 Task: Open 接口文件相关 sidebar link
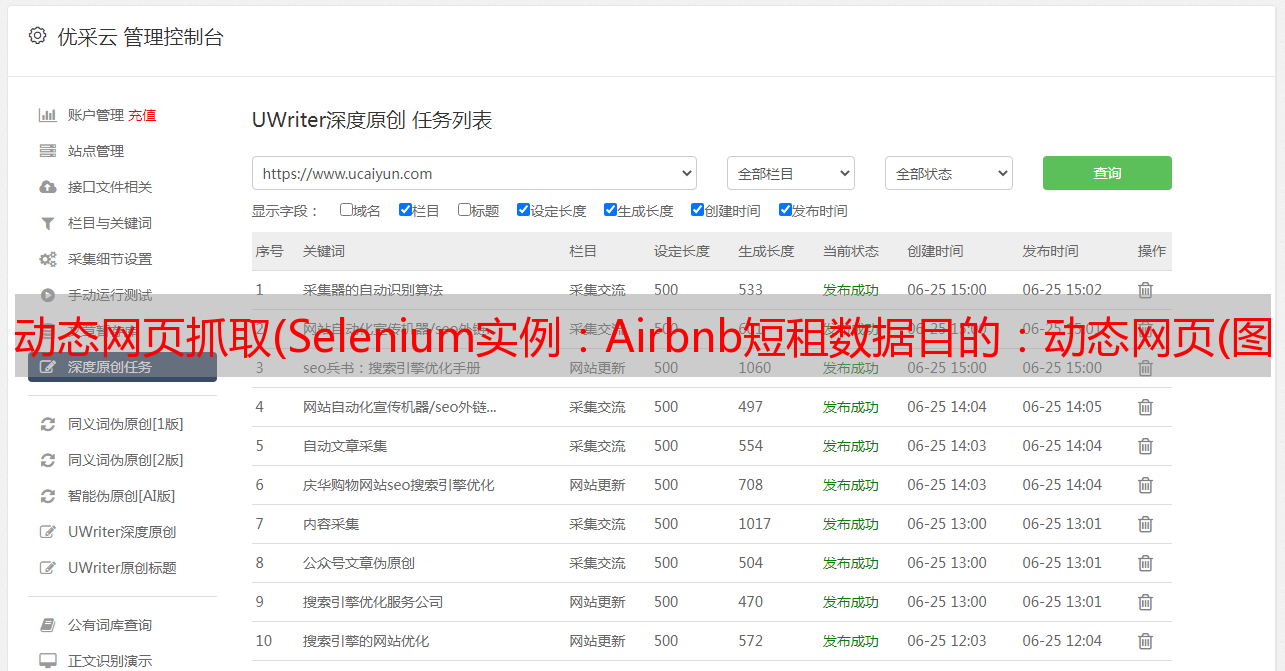(110, 187)
